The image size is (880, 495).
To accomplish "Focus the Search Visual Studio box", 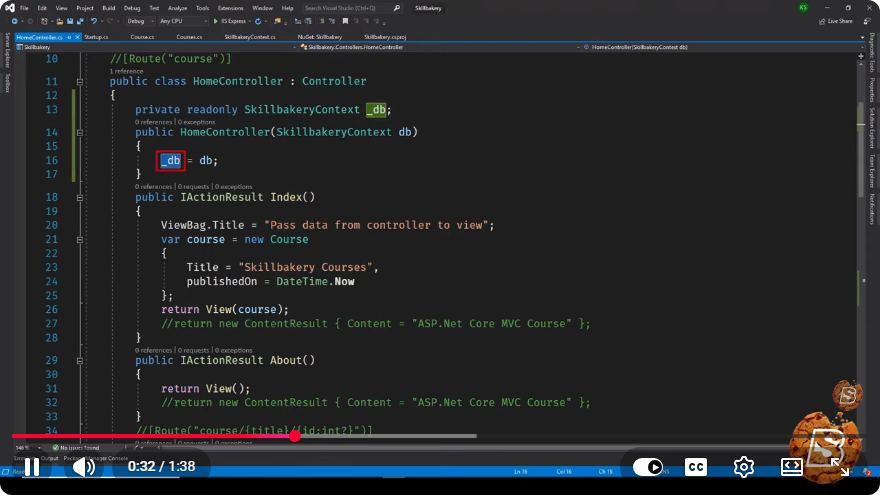I will pos(352,8).
